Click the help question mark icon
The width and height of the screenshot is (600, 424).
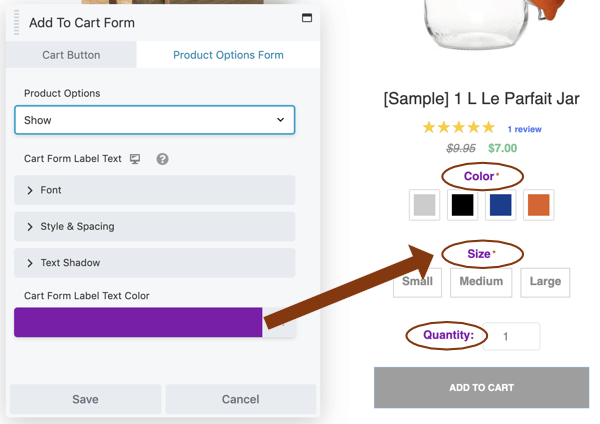tap(162, 159)
